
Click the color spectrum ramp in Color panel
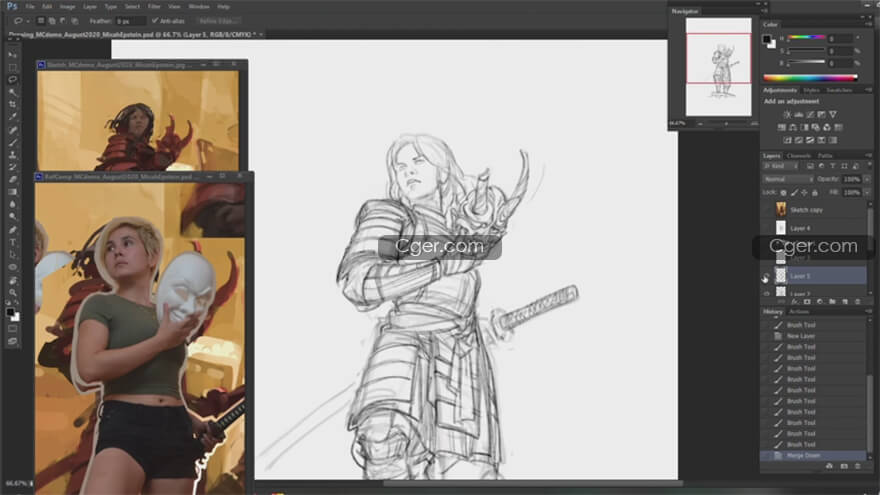tap(810, 77)
